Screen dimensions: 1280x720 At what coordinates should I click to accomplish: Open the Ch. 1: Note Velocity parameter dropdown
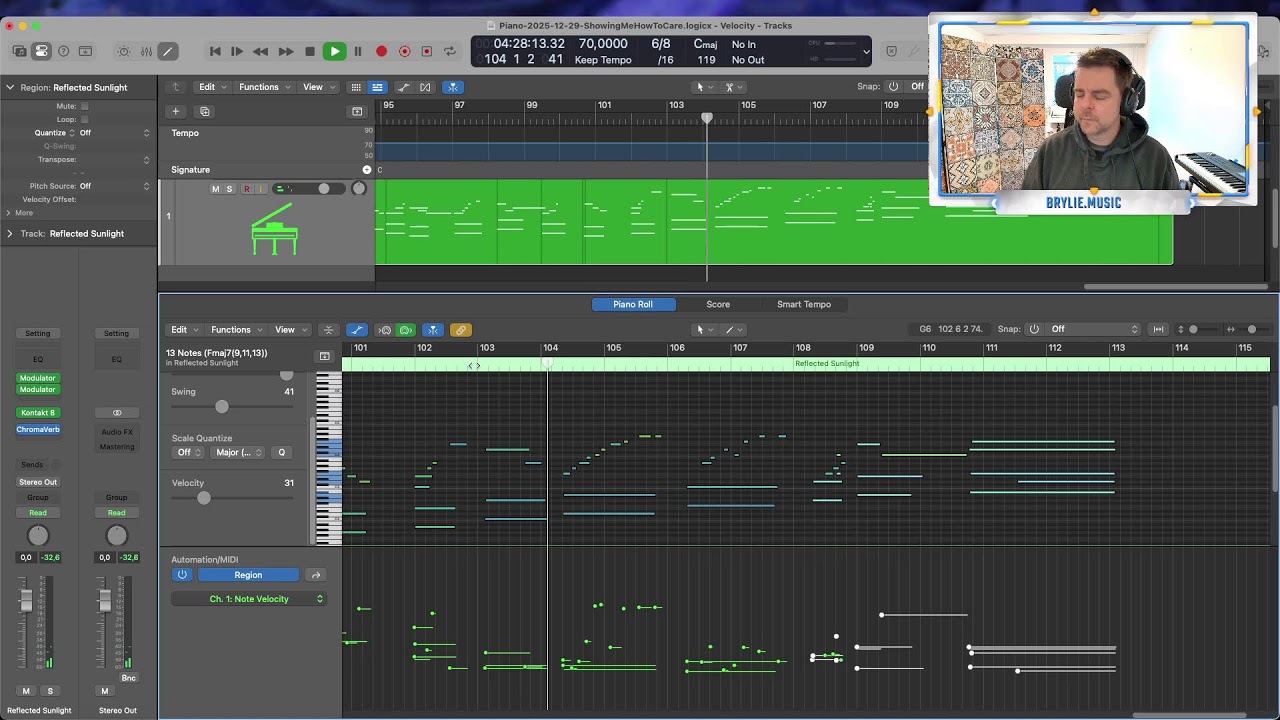tap(249, 599)
